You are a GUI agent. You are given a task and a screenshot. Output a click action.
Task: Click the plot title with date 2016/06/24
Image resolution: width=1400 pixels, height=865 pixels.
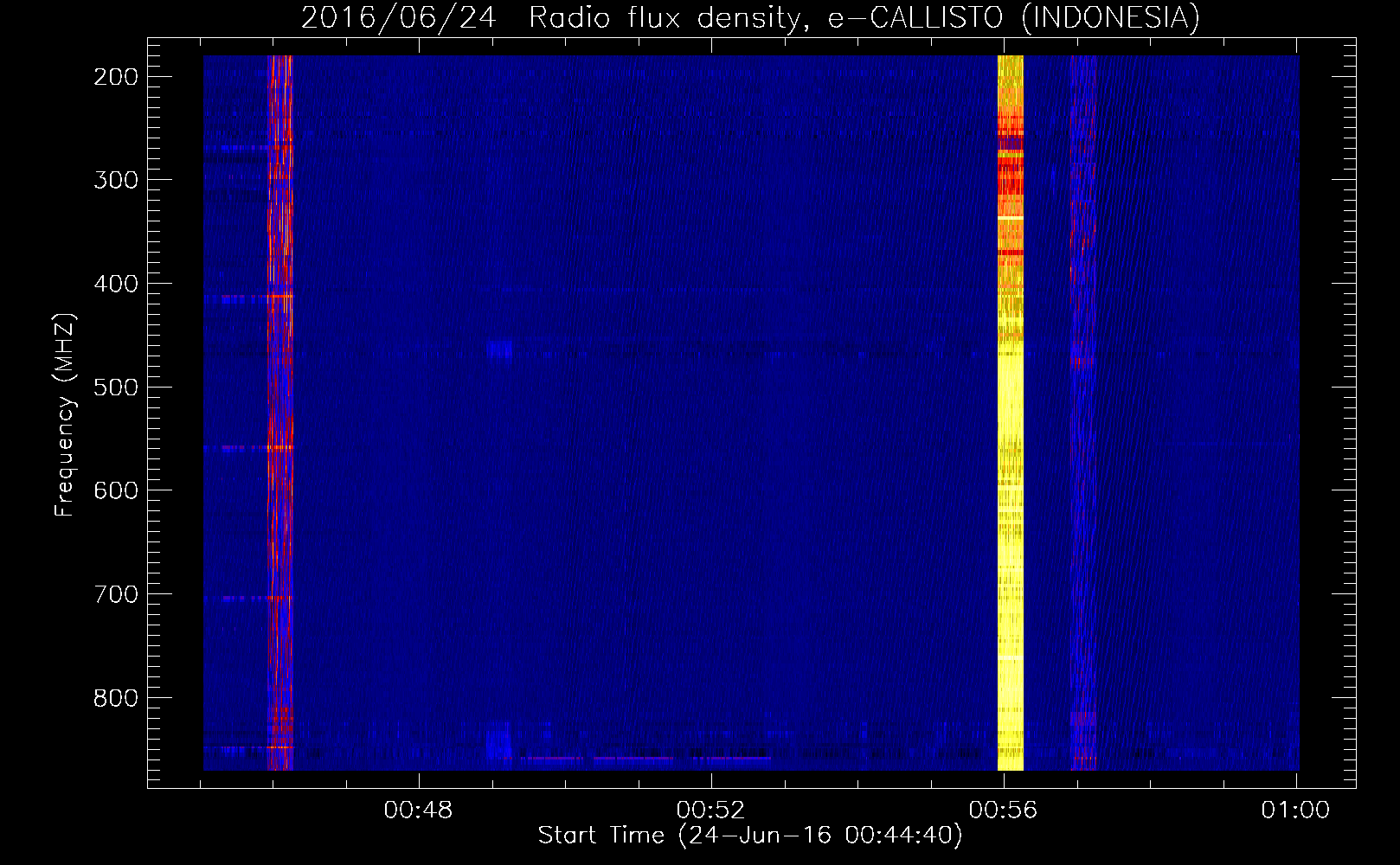(750, 17)
